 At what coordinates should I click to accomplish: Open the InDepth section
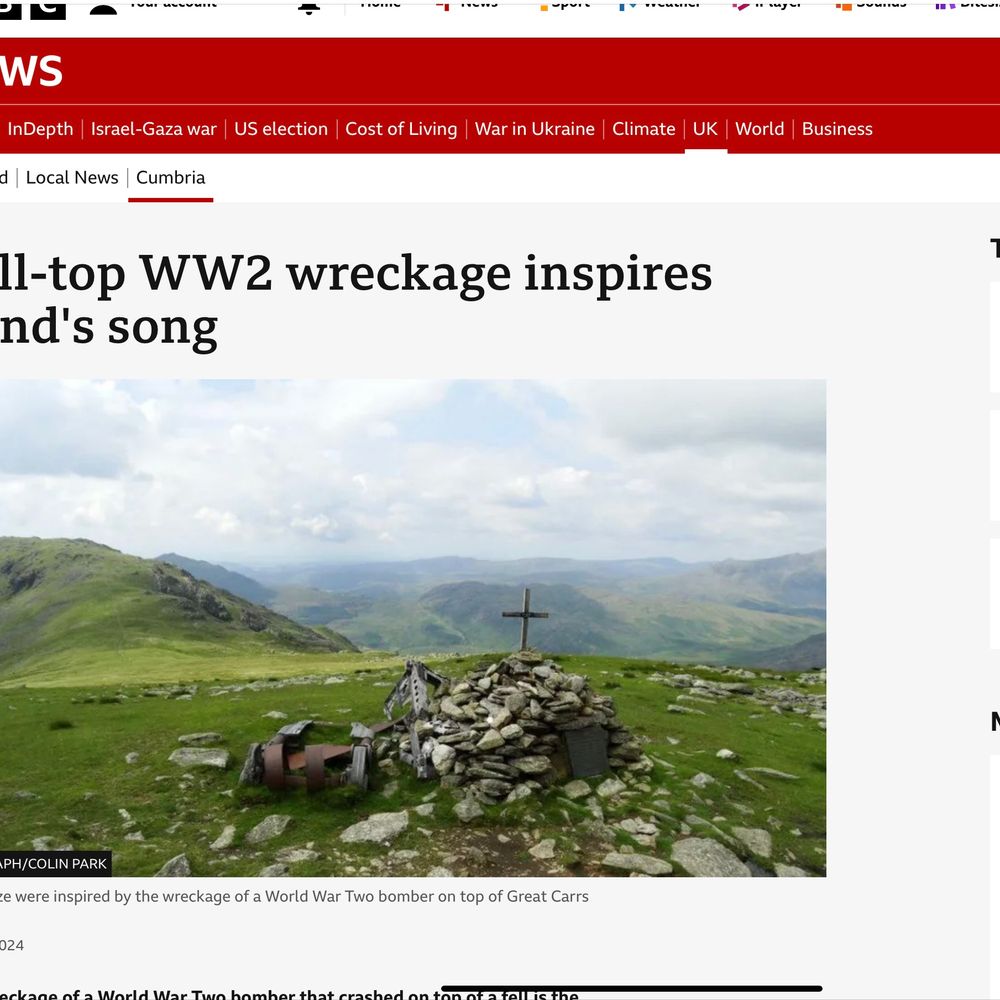coord(40,129)
